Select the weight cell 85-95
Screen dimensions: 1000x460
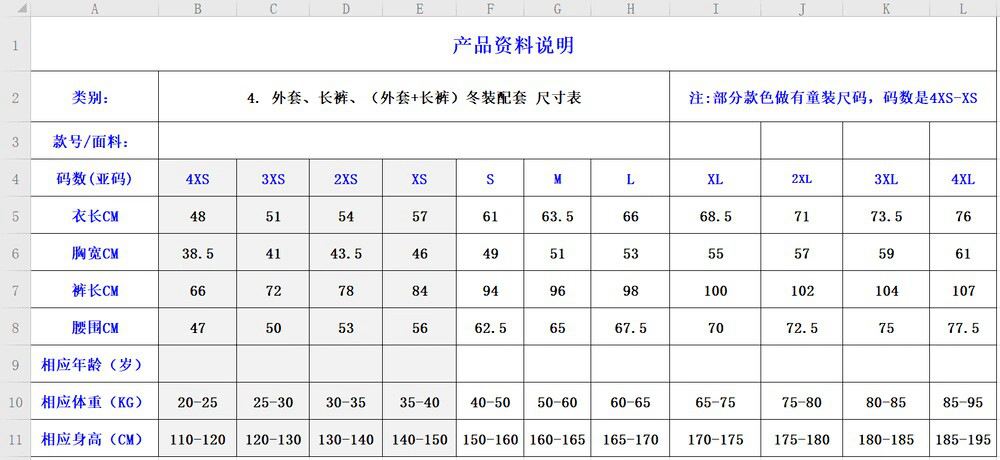coord(964,401)
